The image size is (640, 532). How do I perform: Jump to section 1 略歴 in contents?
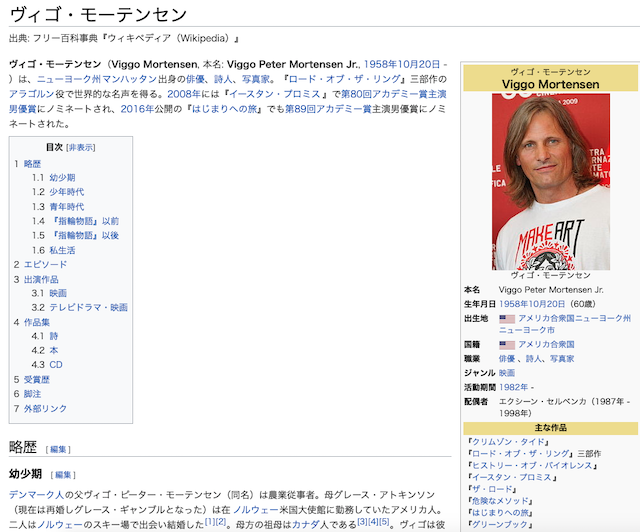[x=32, y=164]
